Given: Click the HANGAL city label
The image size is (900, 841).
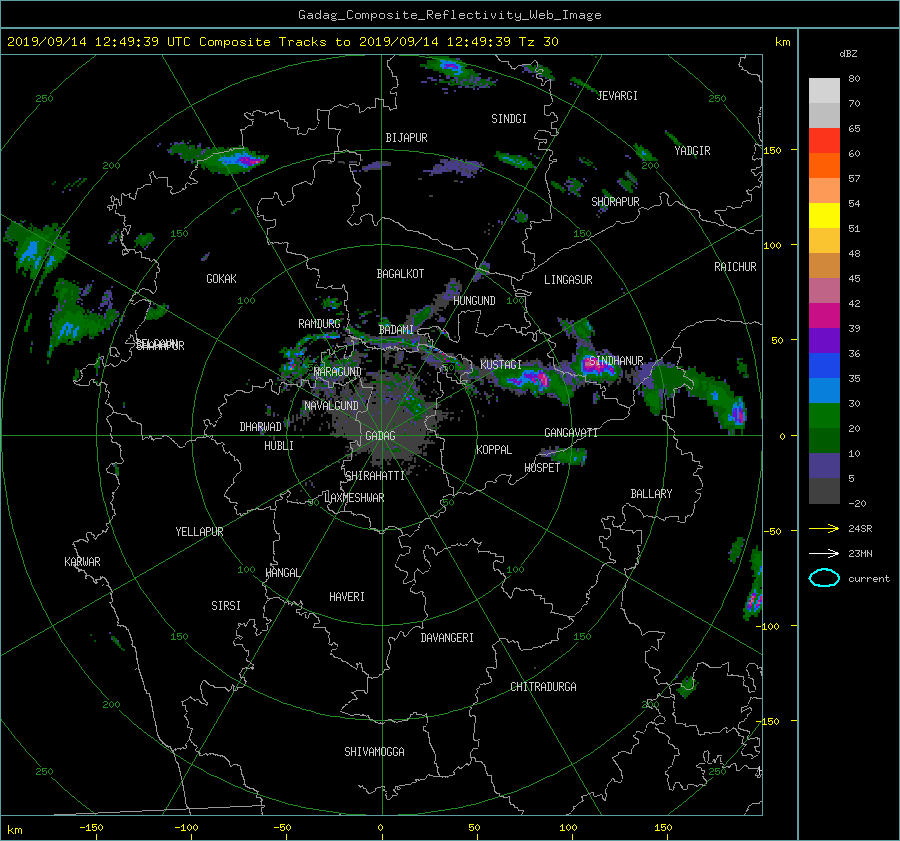Looking at the screenshot, I should click(282, 573).
